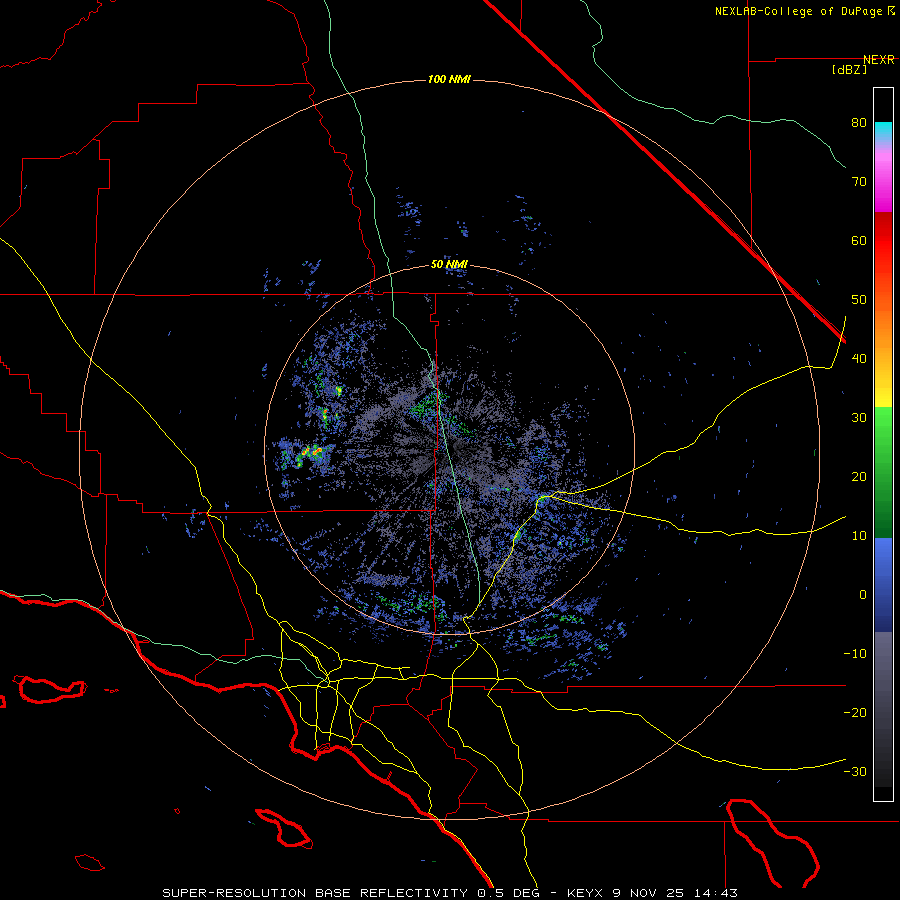Click the magenta-pink band of the color bar
This screenshot has height=900, width=900.
(883, 181)
